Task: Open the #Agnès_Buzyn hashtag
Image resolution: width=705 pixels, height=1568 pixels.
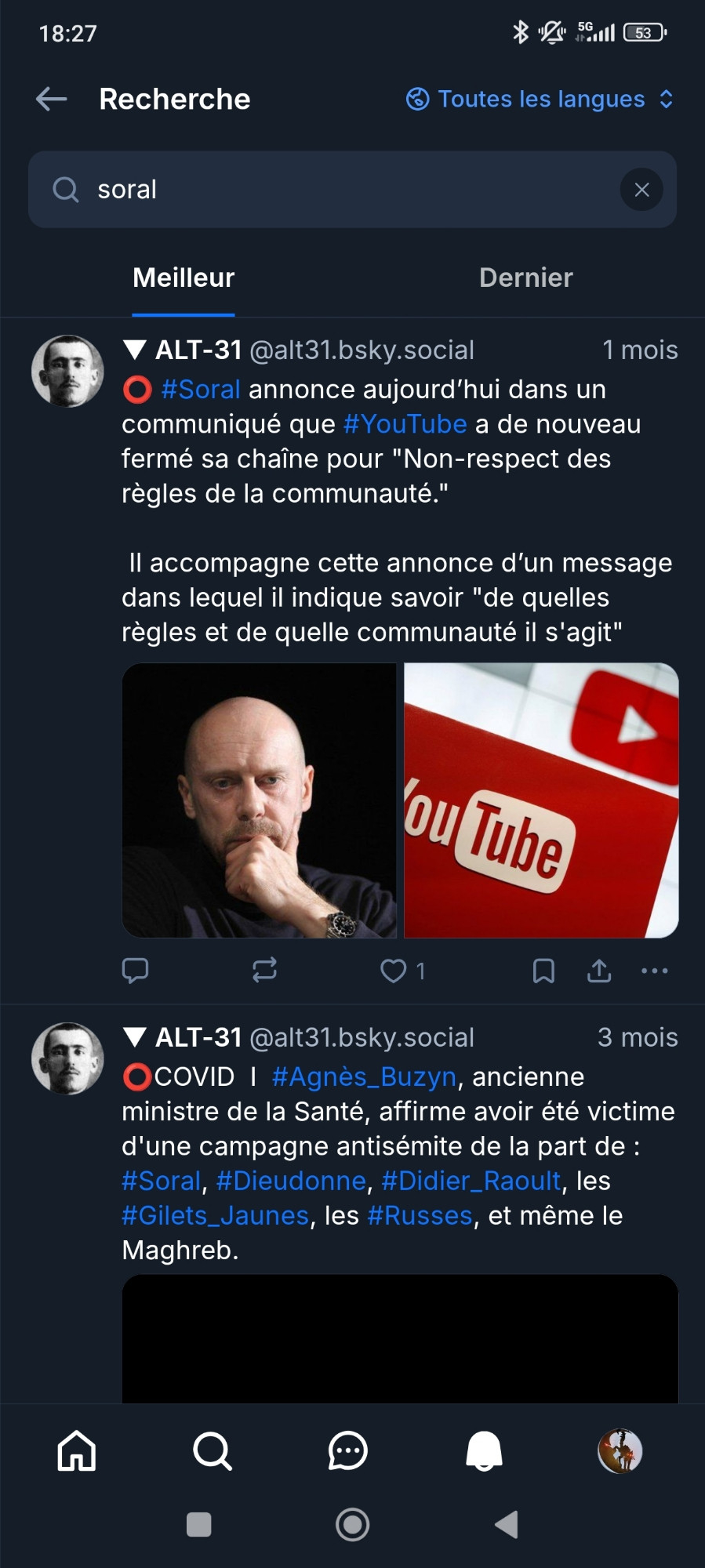Action: click(364, 1077)
